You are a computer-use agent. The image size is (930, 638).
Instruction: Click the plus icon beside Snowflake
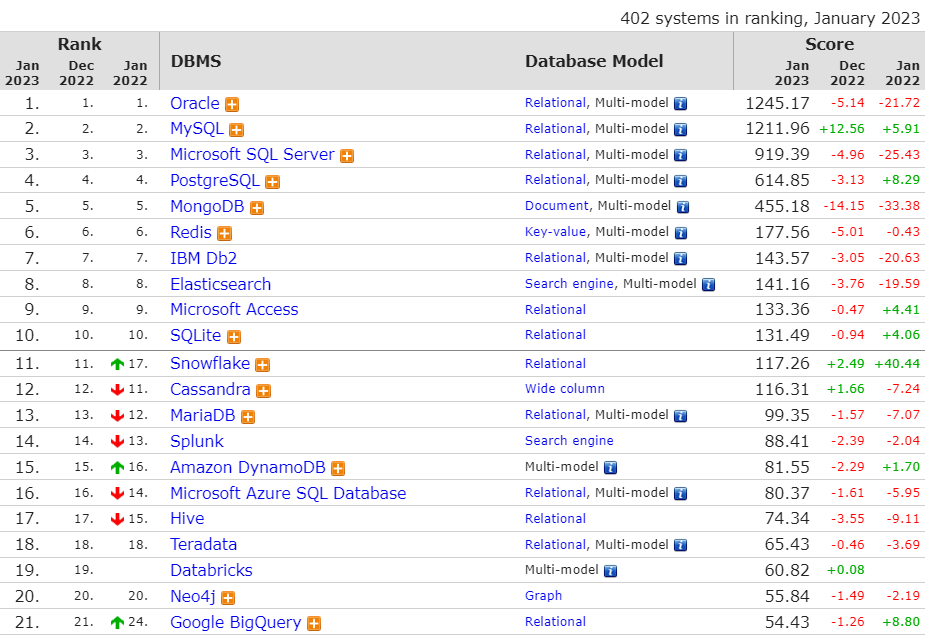pyautogui.click(x=262, y=365)
